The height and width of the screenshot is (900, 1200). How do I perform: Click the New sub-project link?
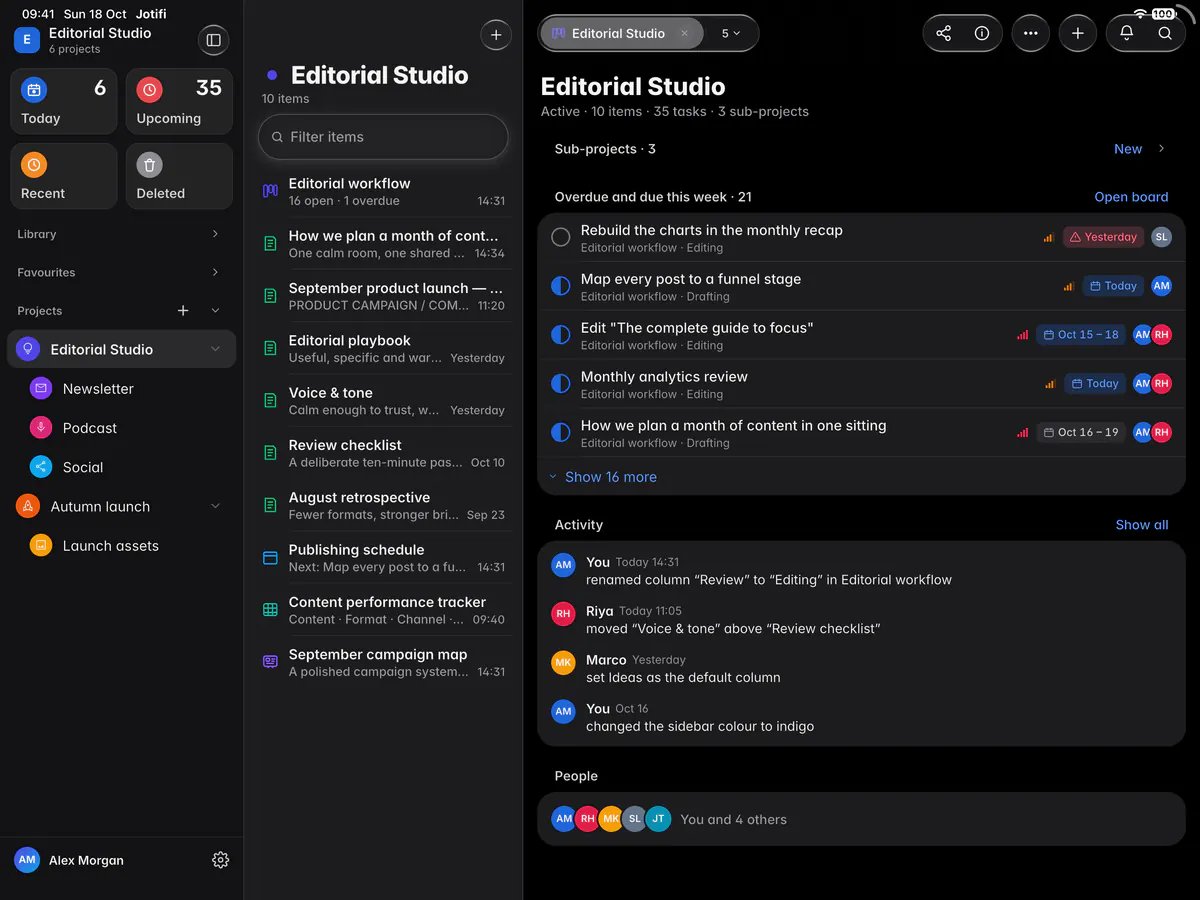[x=1128, y=149]
